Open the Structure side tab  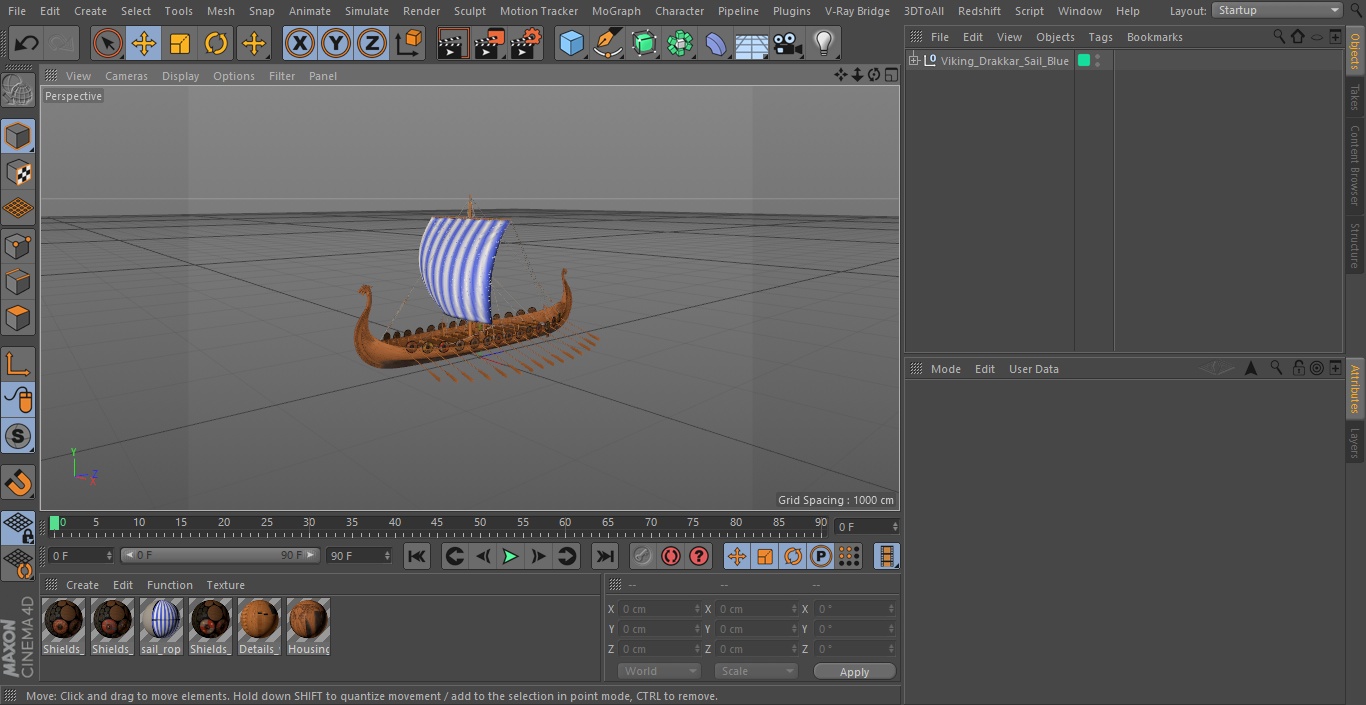[x=1355, y=246]
